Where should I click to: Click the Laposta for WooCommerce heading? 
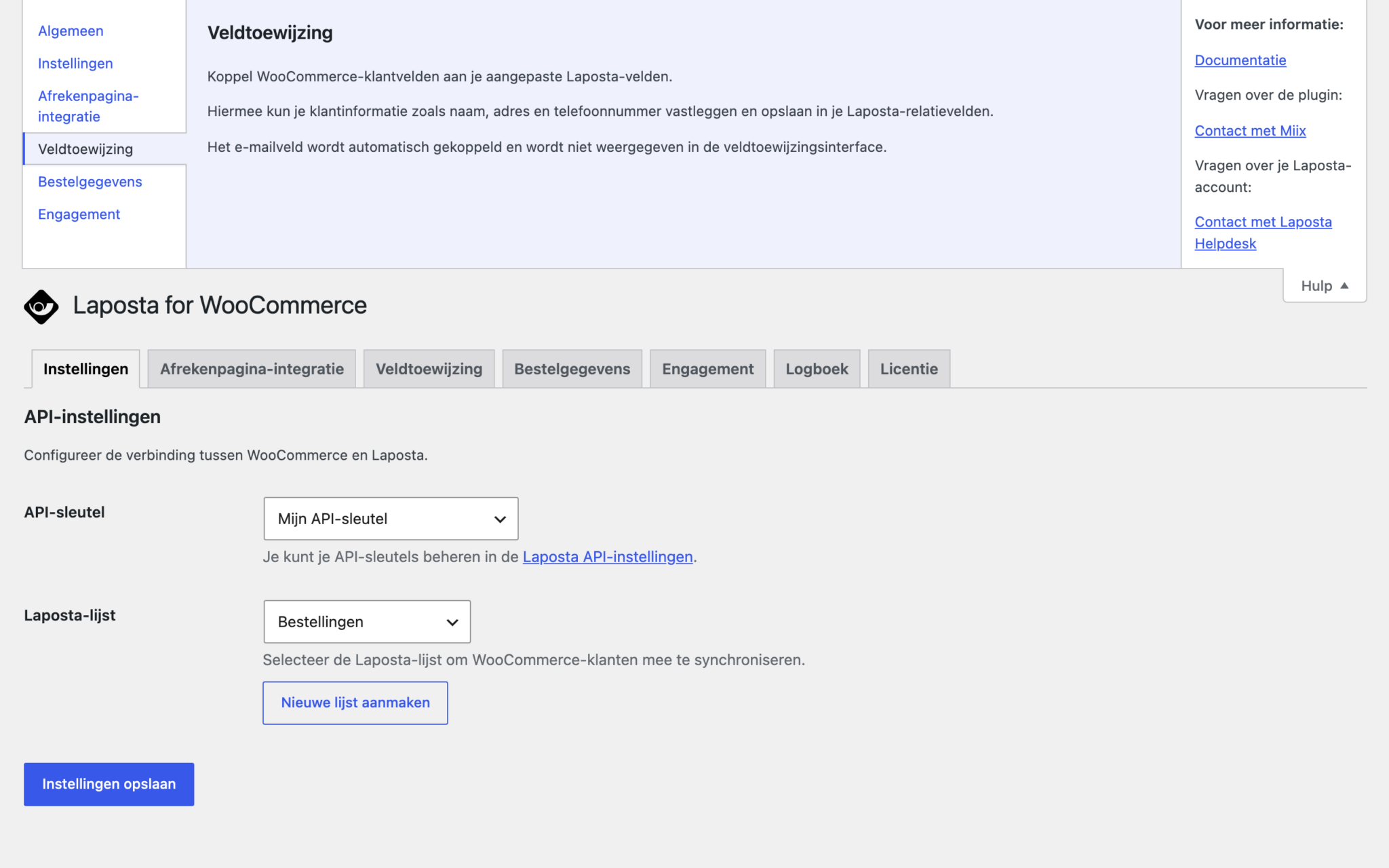tap(220, 305)
